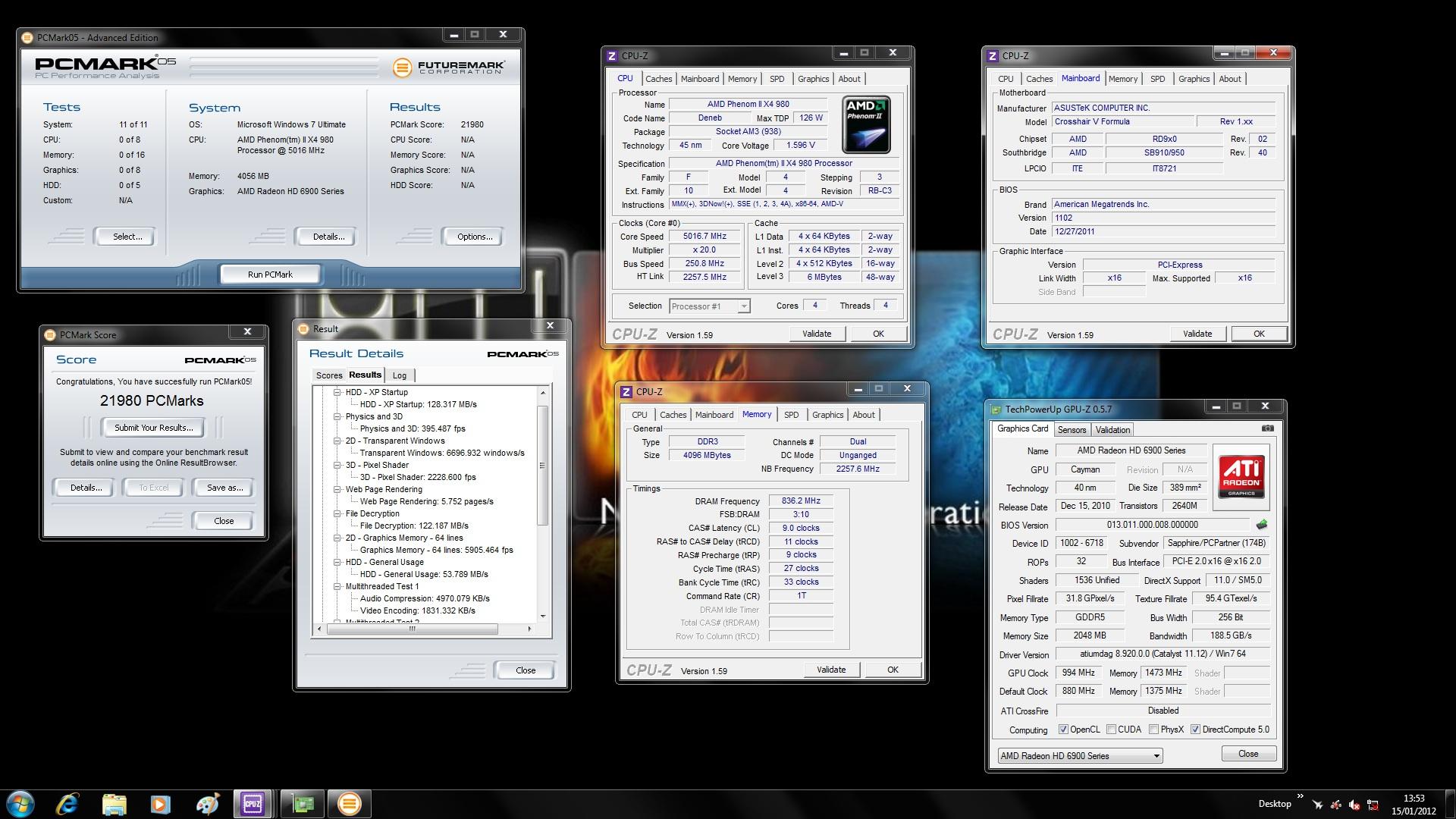The width and height of the screenshot is (1456, 819).
Task: Click the red molecule tray icon
Action: (x=1336, y=805)
